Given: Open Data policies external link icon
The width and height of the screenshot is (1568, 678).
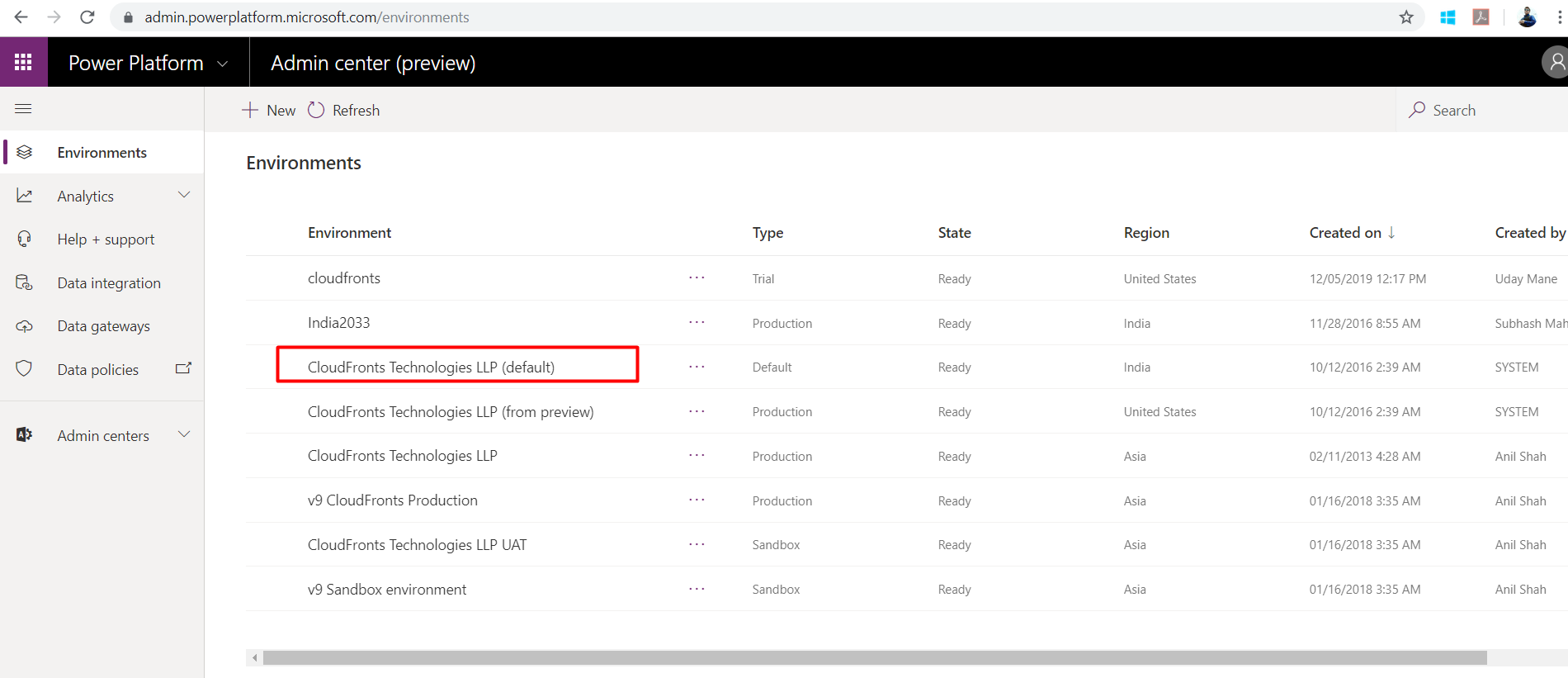Looking at the screenshot, I should point(183,368).
